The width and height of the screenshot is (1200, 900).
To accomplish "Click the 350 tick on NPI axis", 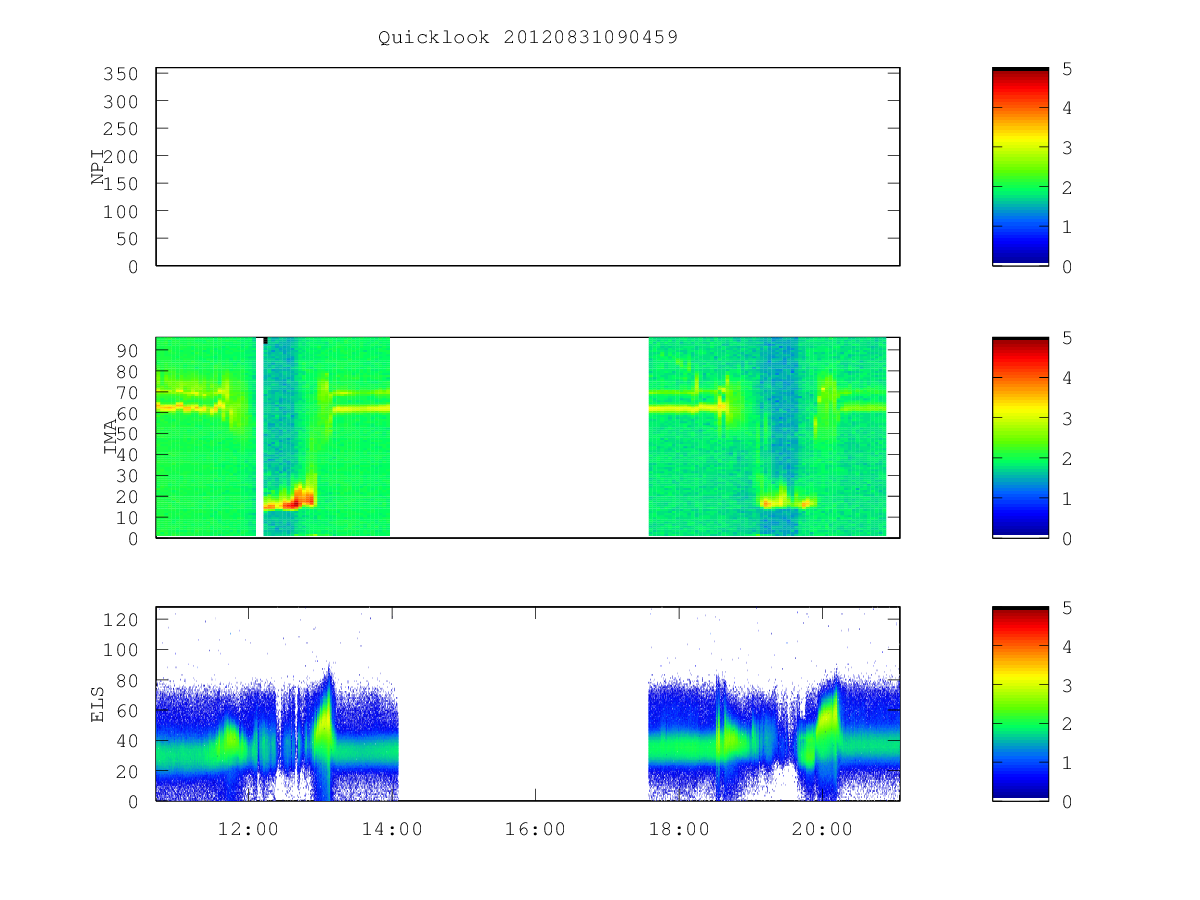I will tap(123, 74).
